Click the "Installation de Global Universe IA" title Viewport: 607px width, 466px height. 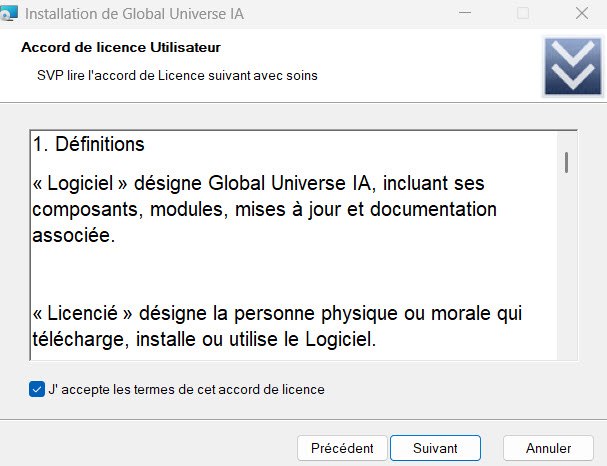tap(133, 15)
